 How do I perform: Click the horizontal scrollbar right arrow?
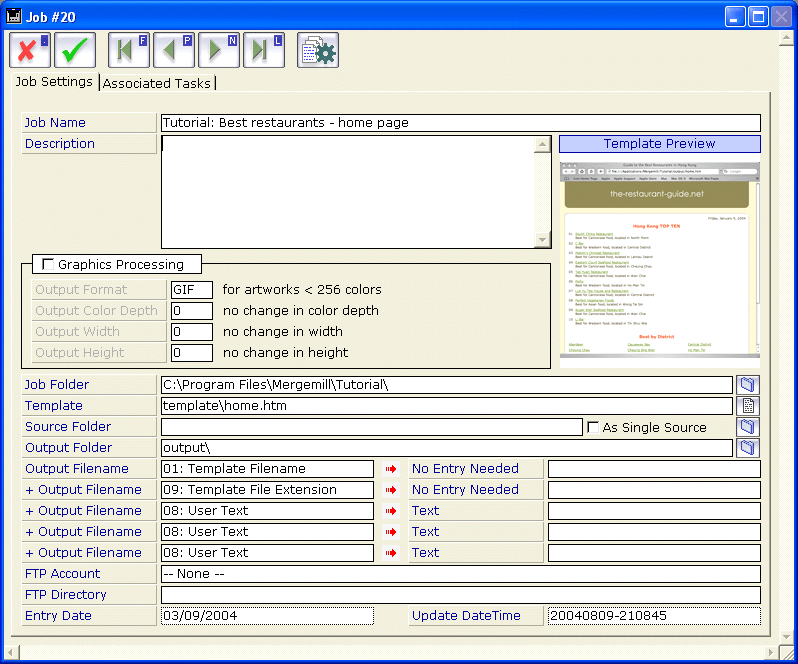[771, 652]
